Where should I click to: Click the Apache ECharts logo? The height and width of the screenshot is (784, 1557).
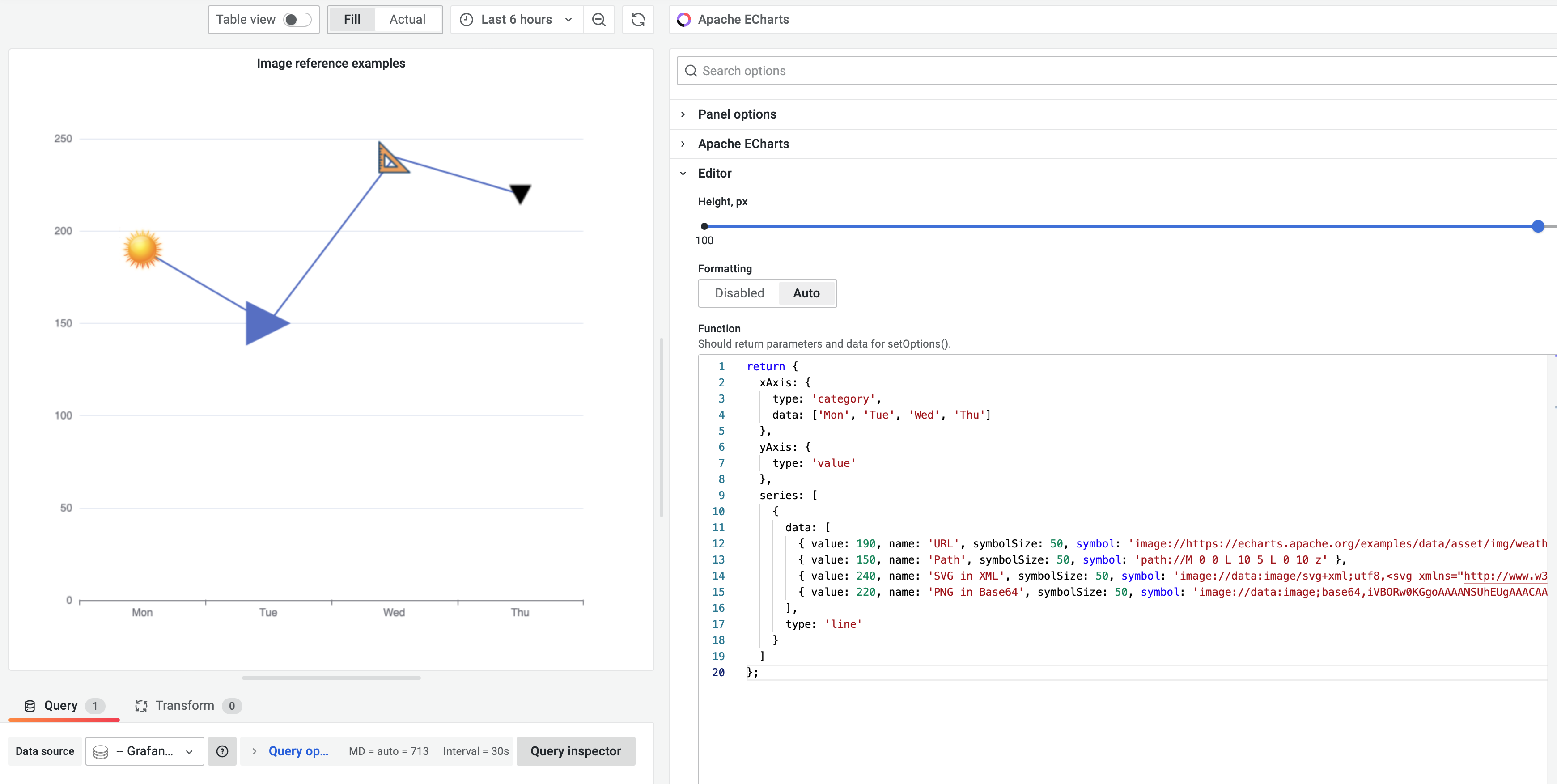coord(683,19)
